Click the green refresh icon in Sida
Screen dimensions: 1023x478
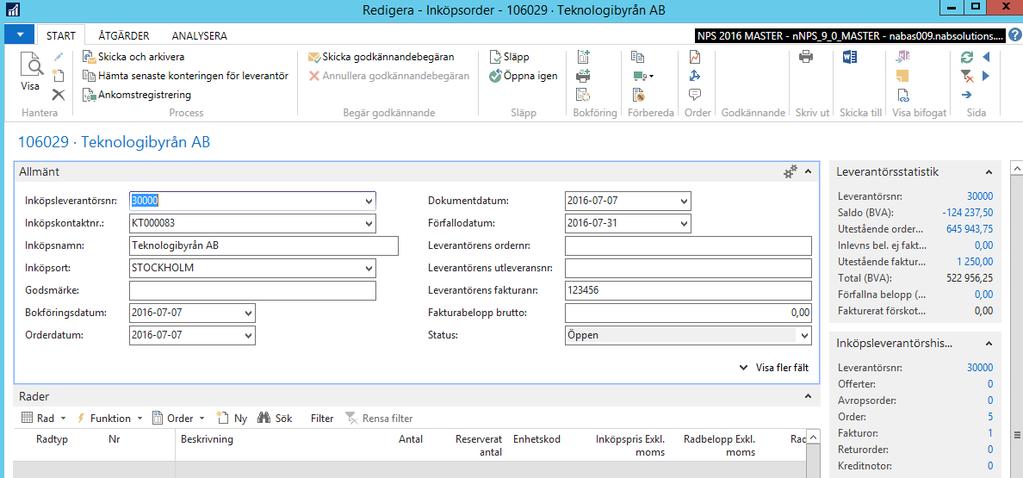(x=967, y=57)
